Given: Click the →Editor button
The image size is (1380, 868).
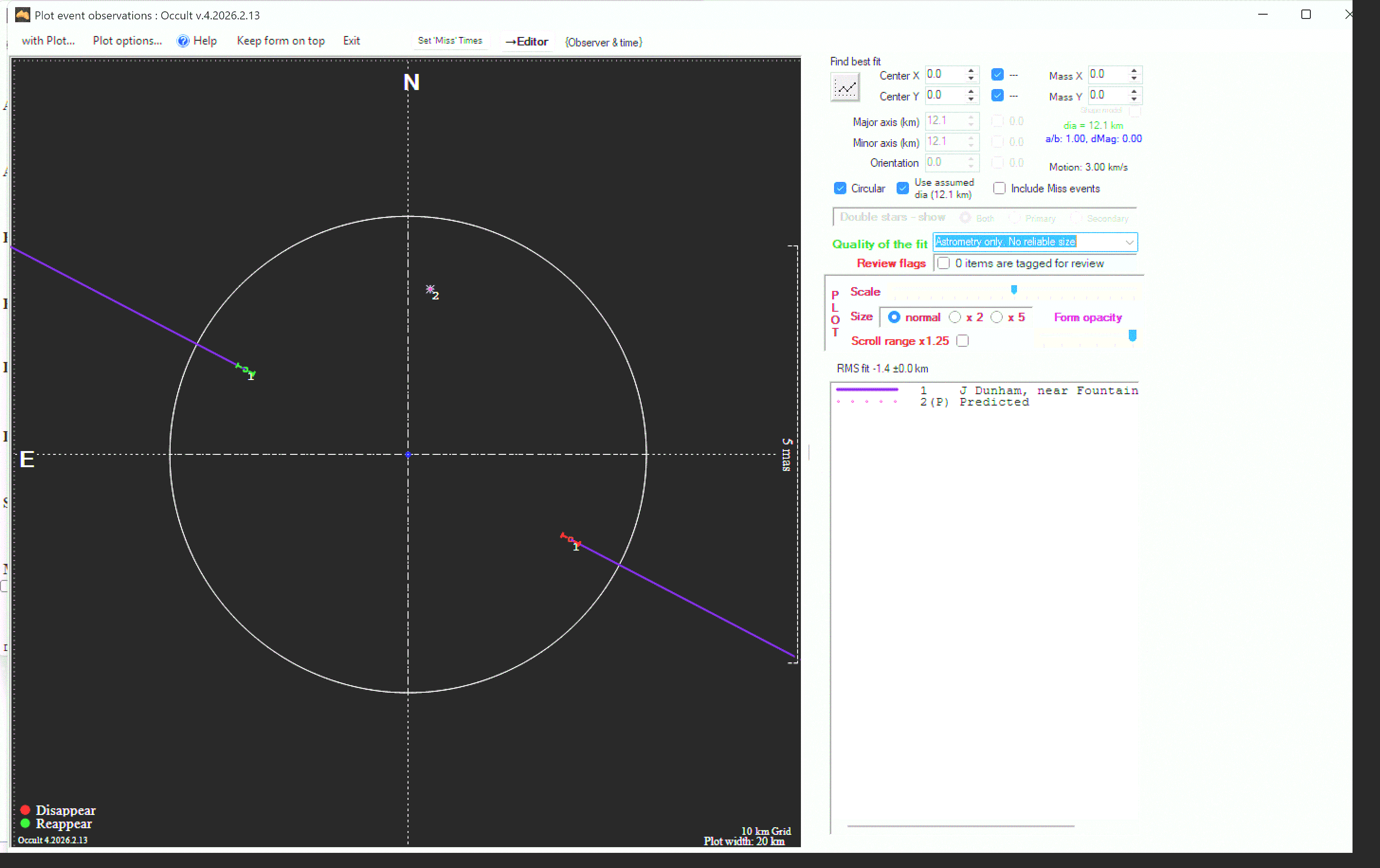Looking at the screenshot, I should point(527,41).
